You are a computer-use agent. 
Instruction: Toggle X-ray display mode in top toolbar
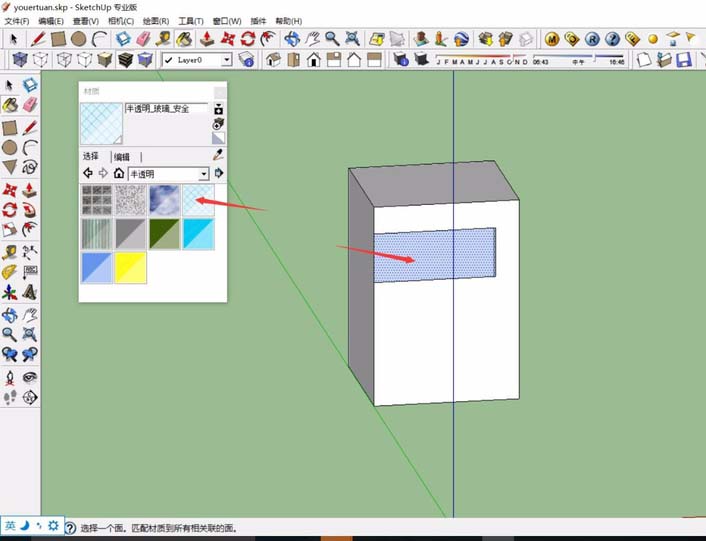click(13, 60)
